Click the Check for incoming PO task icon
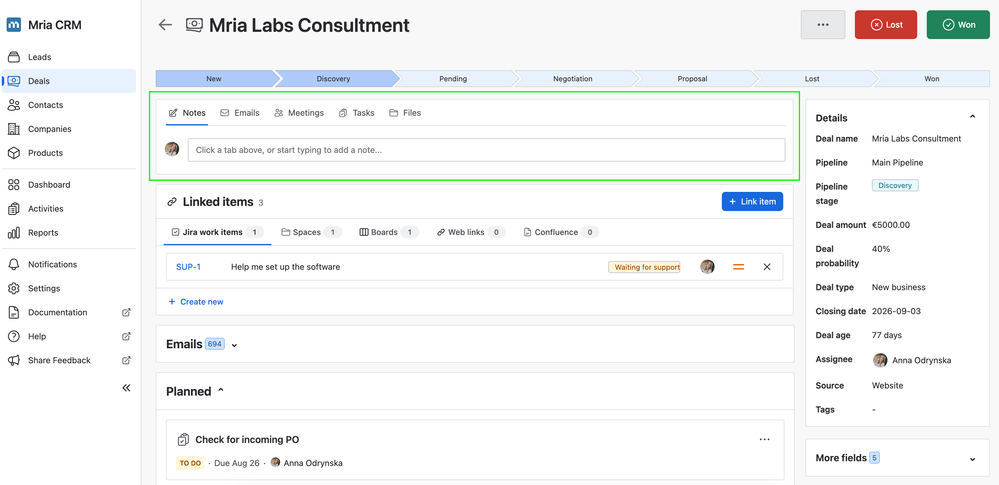Viewport: 999px width, 485px height. (x=183, y=439)
